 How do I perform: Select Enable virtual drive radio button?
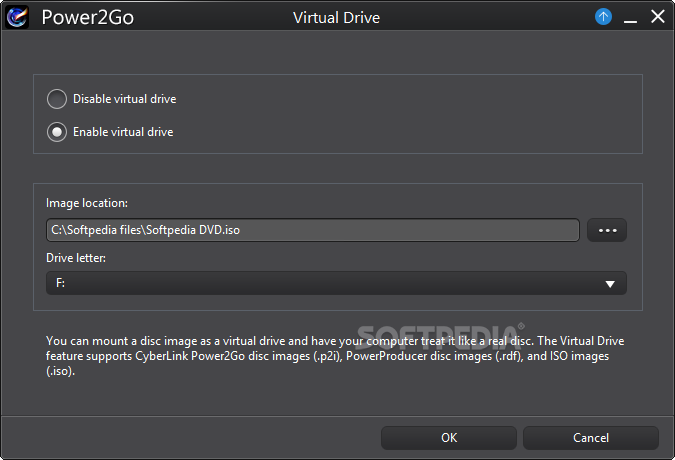click(57, 132)
